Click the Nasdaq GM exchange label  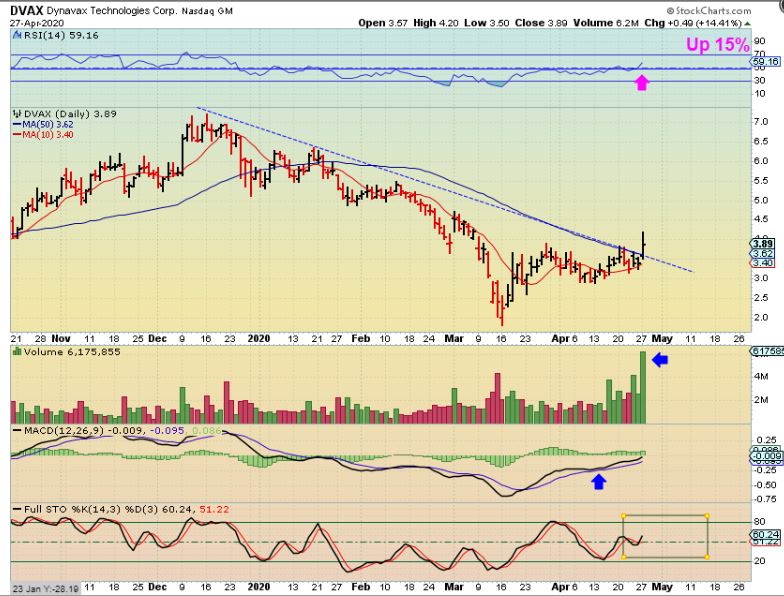208,11
